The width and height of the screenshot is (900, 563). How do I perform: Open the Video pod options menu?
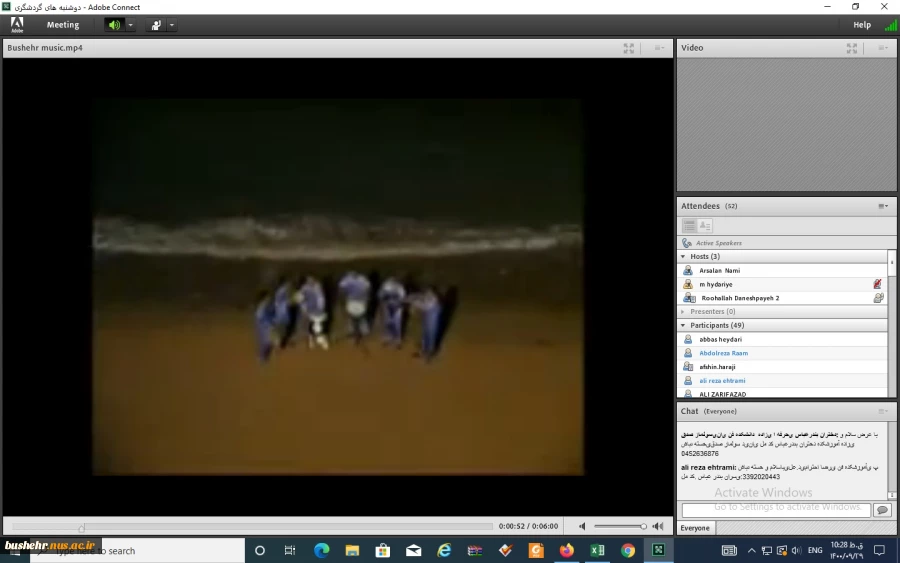(x=883, y=48)
